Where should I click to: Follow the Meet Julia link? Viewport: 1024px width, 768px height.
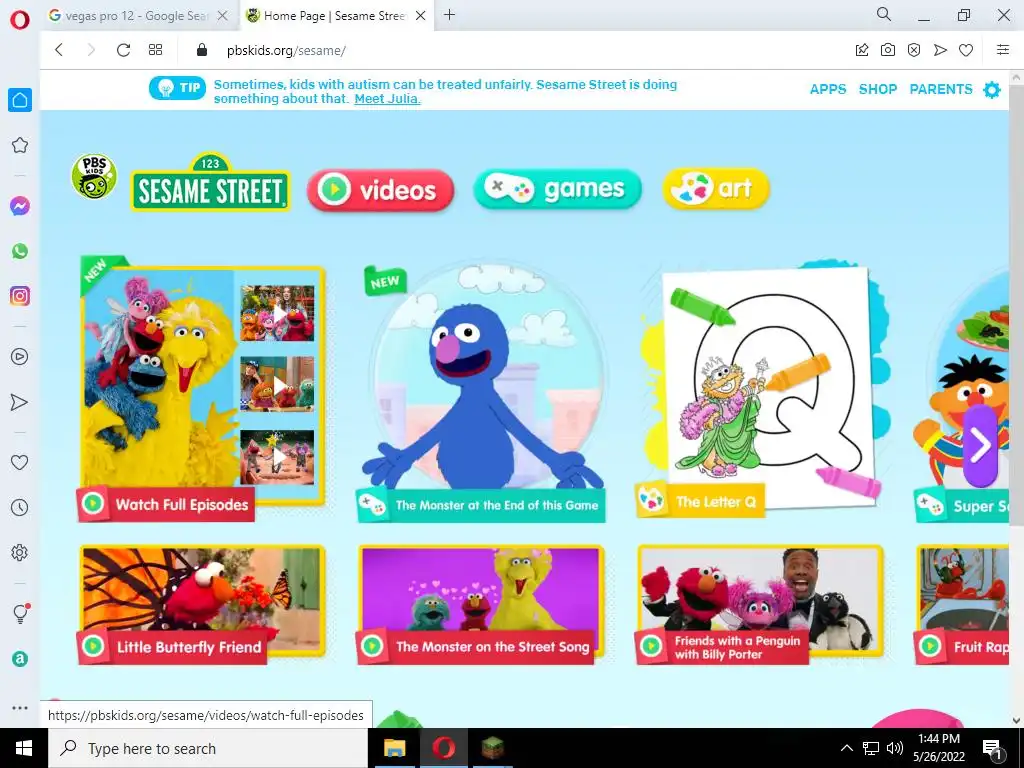click(x=387, y=99)
